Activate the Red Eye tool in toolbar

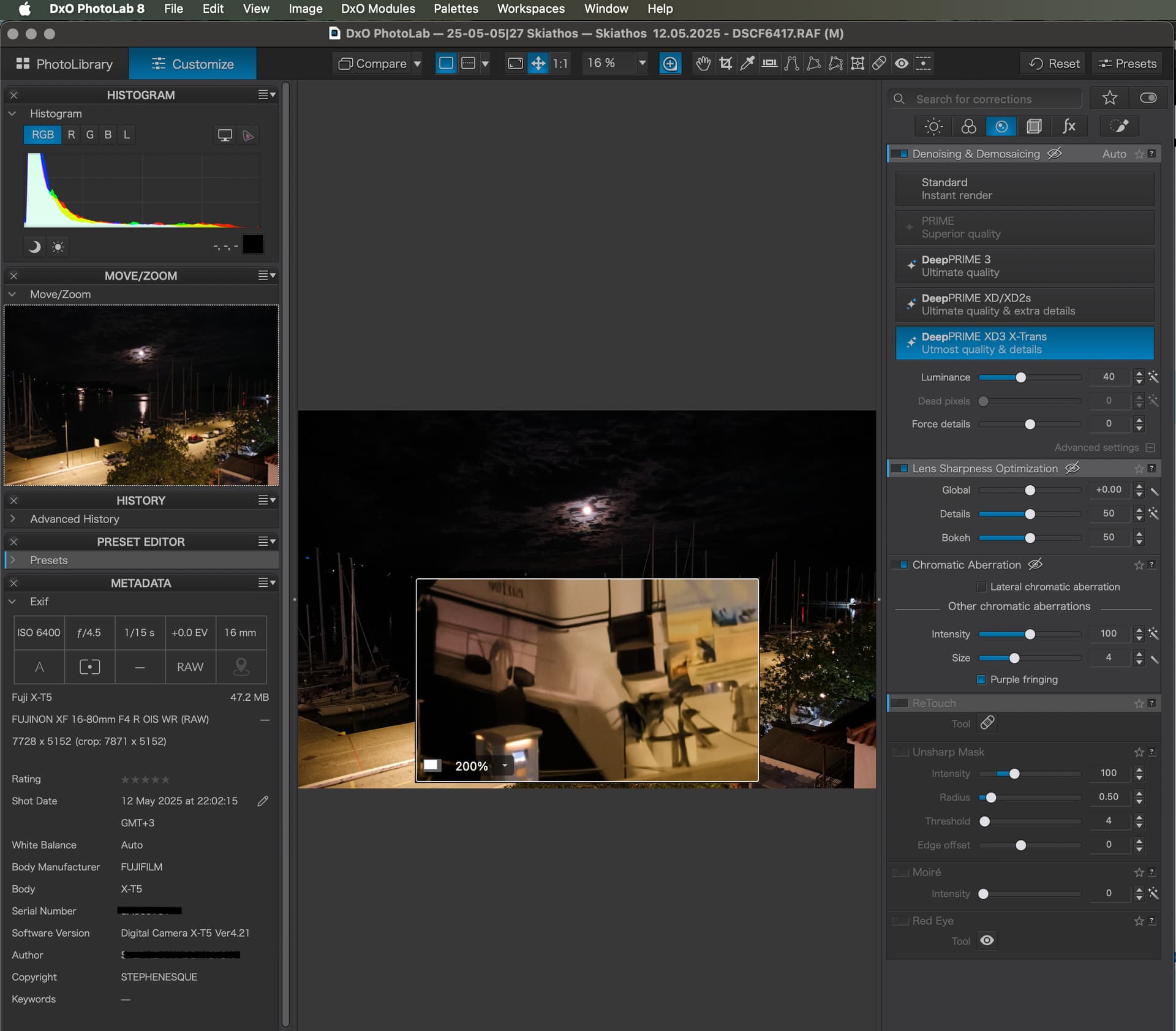point(902,63)
